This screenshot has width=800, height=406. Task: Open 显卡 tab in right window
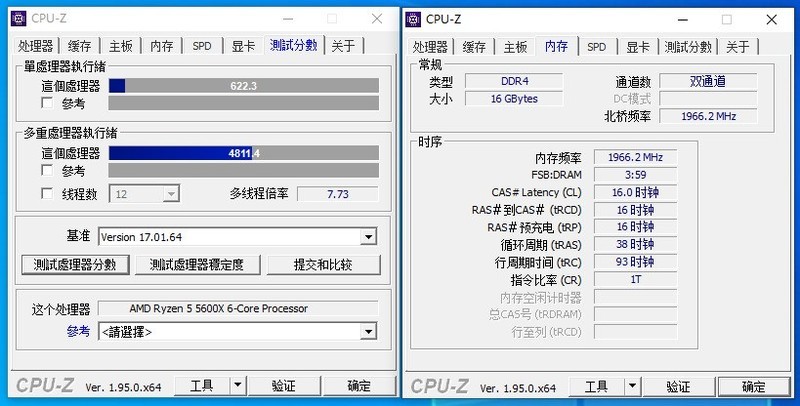tap(638, 47)
